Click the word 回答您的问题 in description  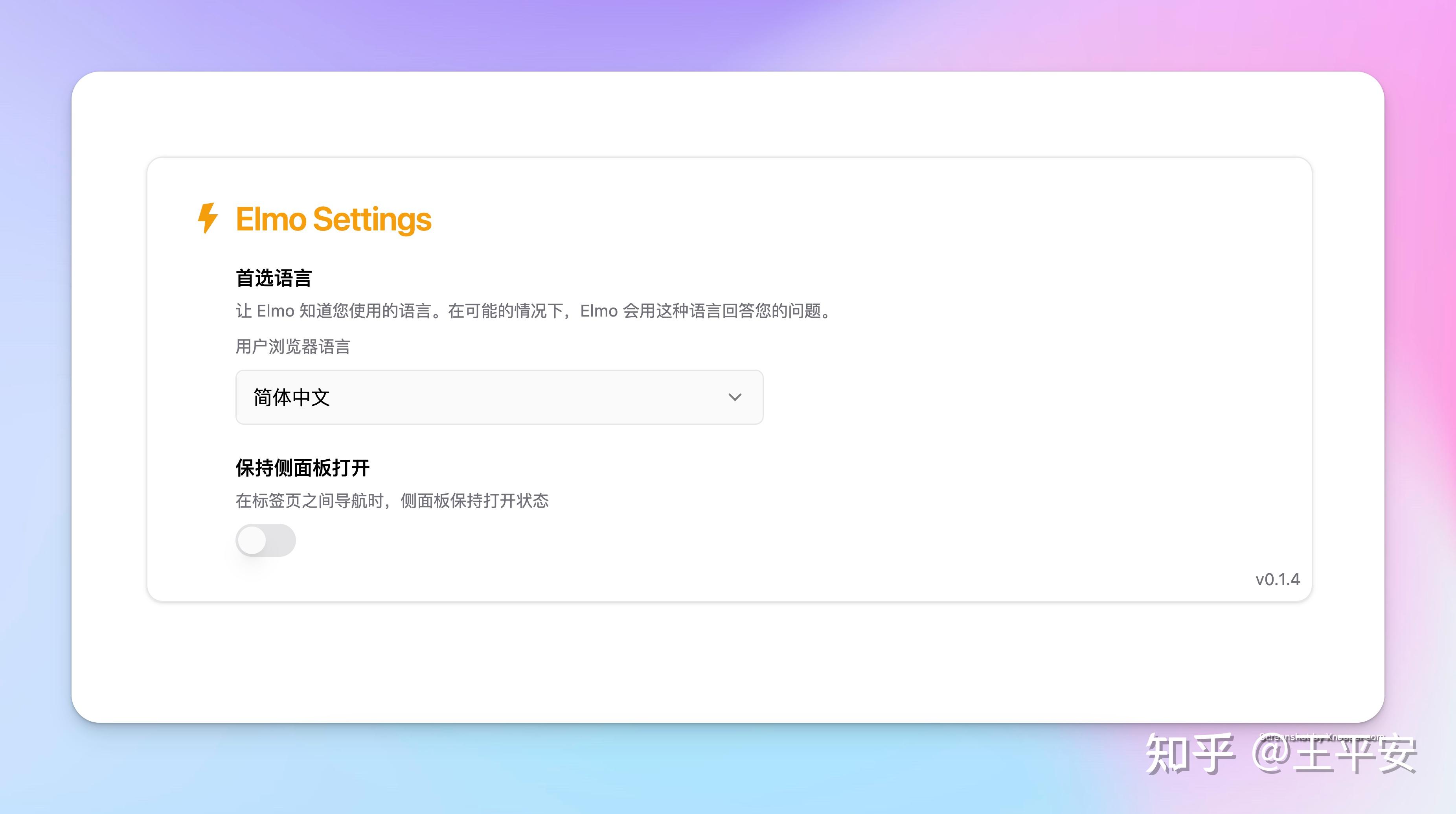point(772,311)
